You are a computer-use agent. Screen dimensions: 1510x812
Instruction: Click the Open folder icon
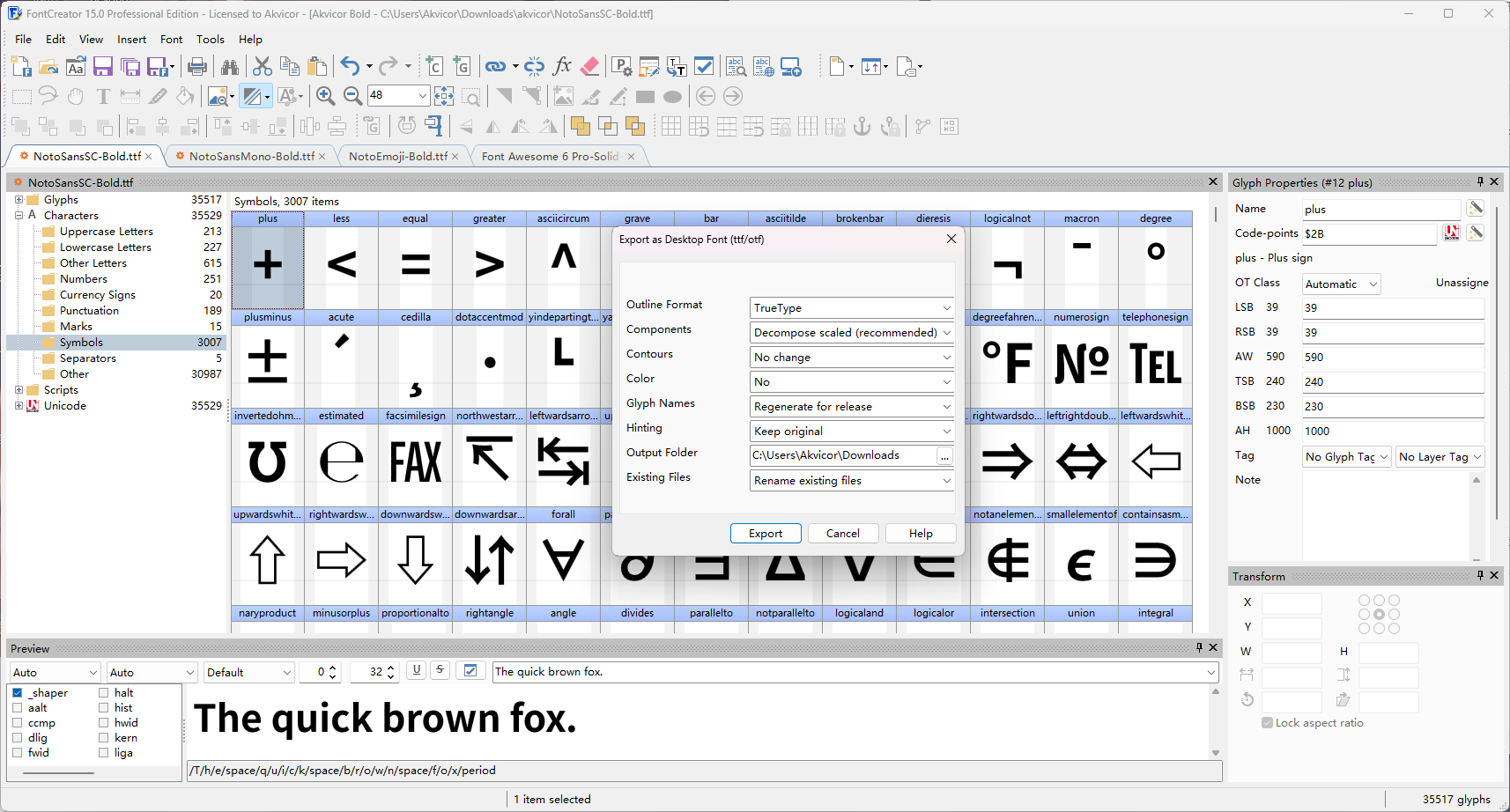tap(48, 67)
